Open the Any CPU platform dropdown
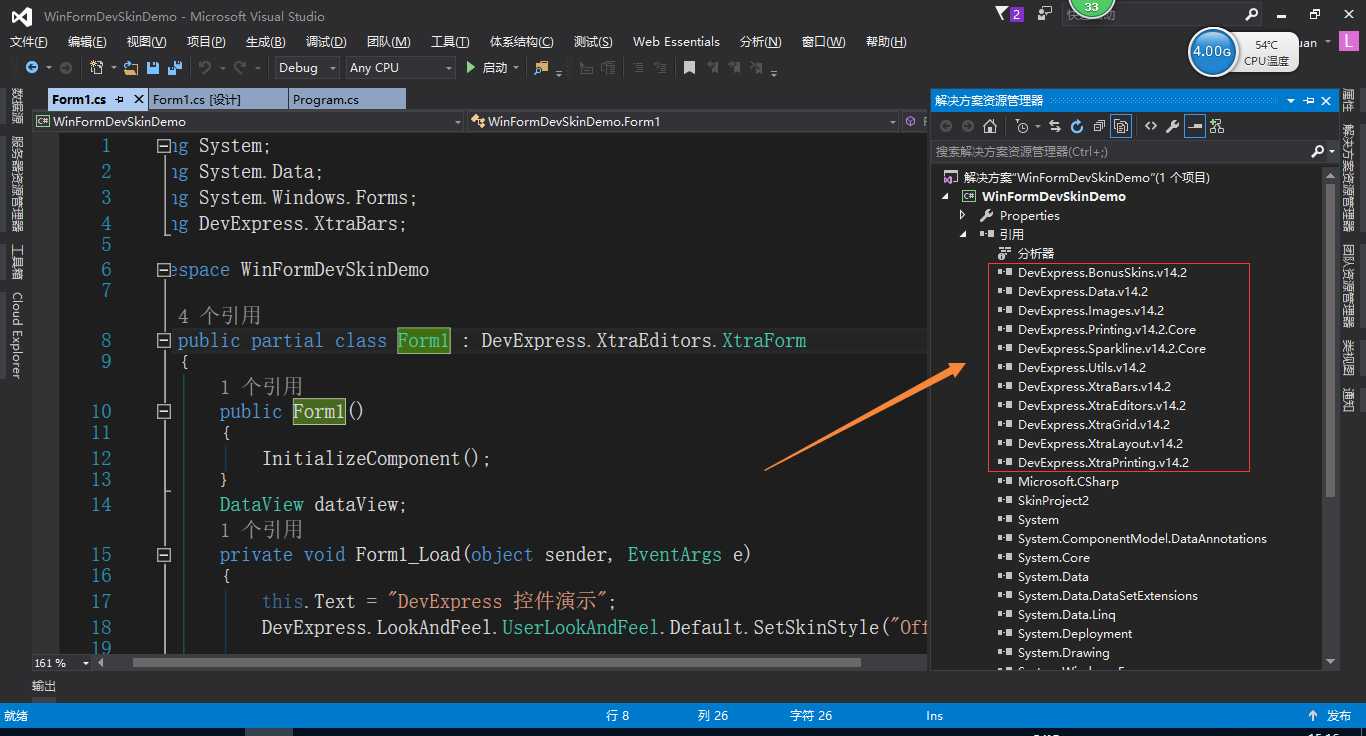This screenshot has height=736, width=1366. click(x=400, y=67)
